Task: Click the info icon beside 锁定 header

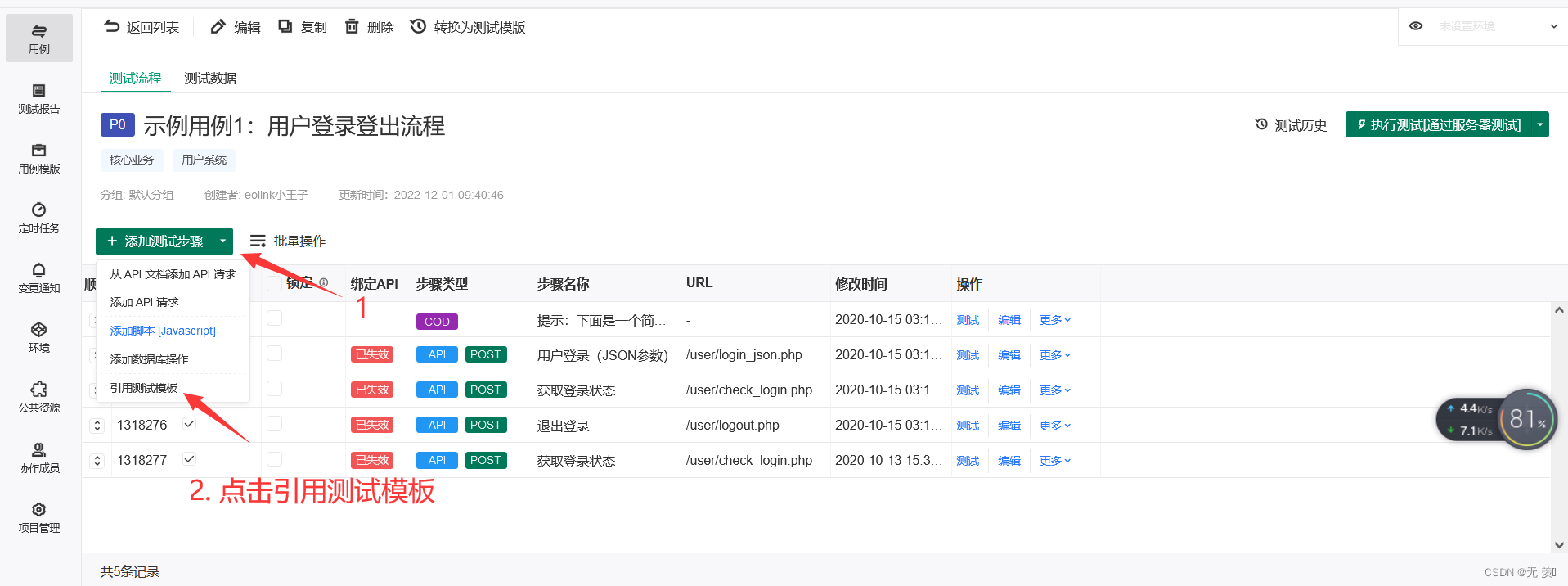Action: coord(323,282)
